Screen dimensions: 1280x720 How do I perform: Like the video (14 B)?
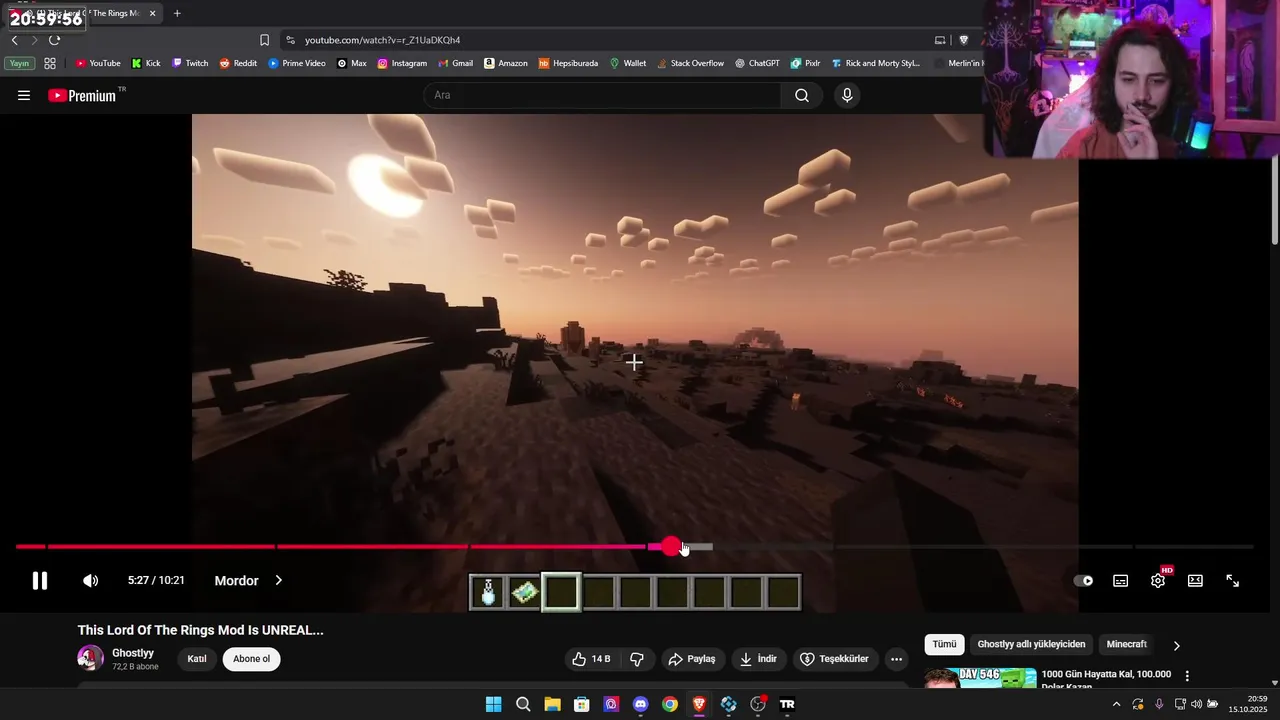click(591, 659)
